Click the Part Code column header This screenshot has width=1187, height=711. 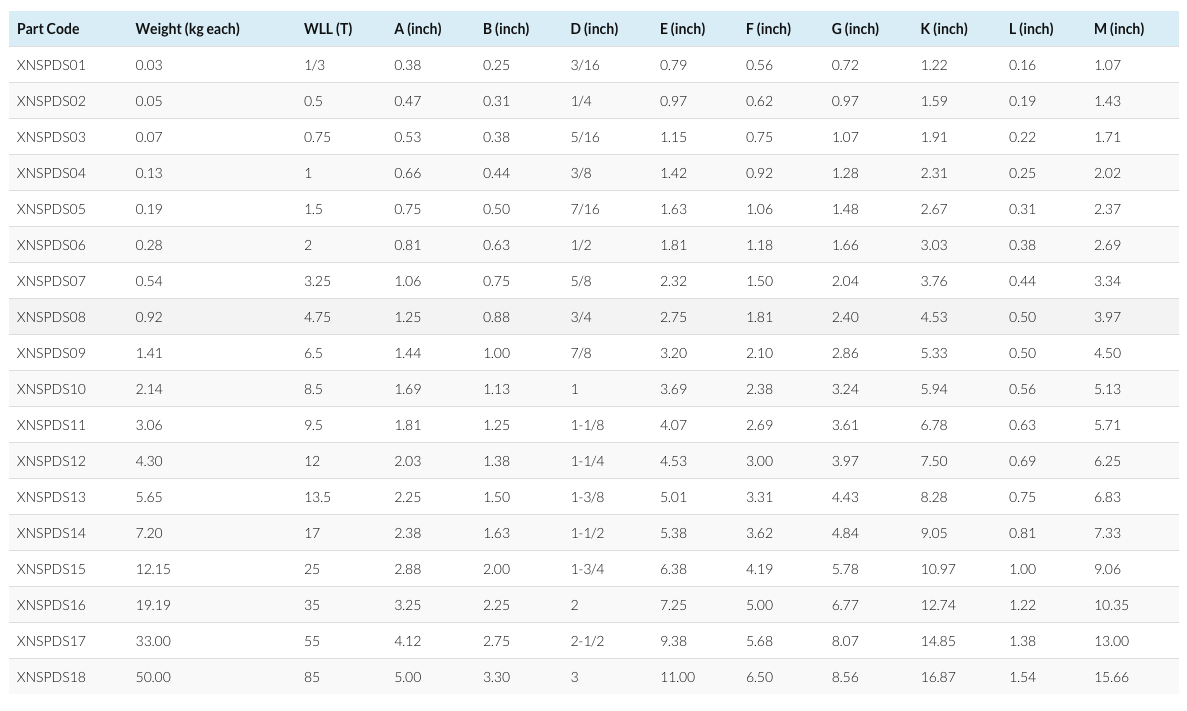tap(48, 29)
